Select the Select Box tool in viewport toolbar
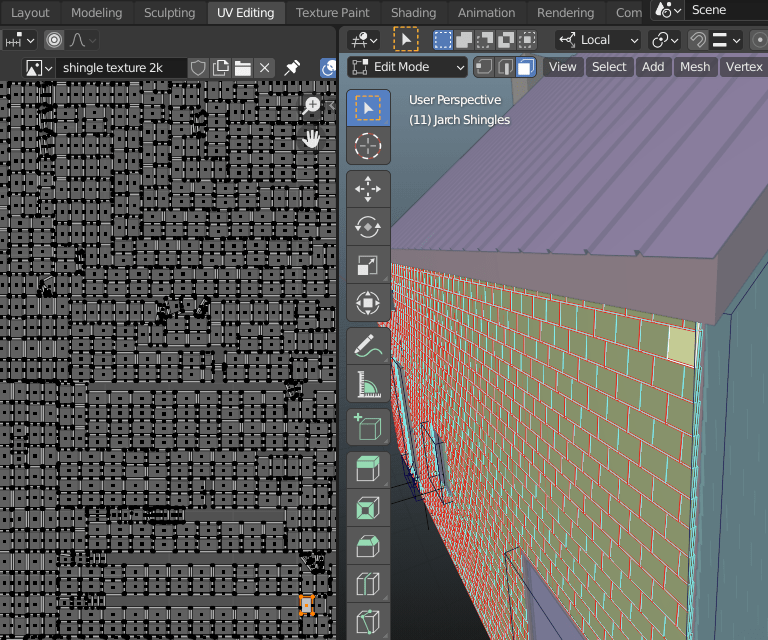Screen dimensions: 768x640 point(368,108)
